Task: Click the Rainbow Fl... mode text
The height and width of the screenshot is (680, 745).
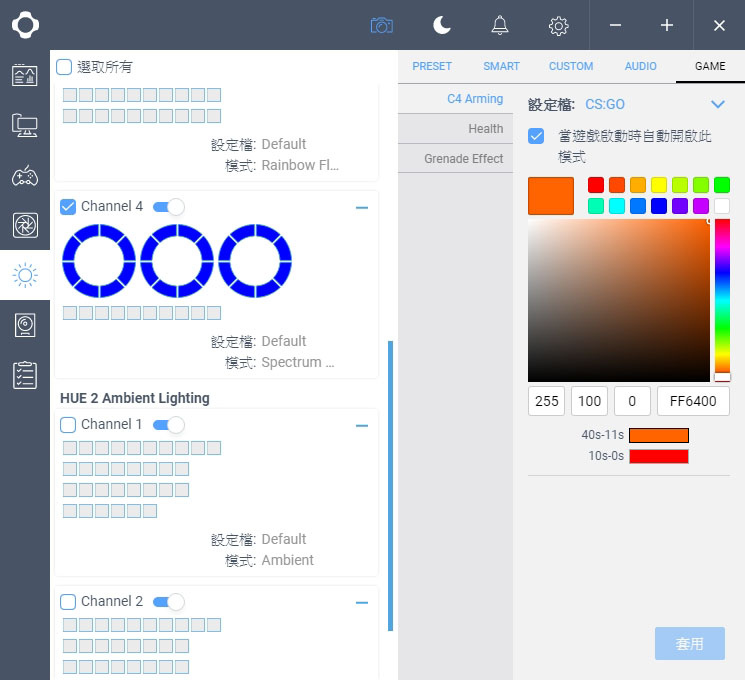Action: 300,165
